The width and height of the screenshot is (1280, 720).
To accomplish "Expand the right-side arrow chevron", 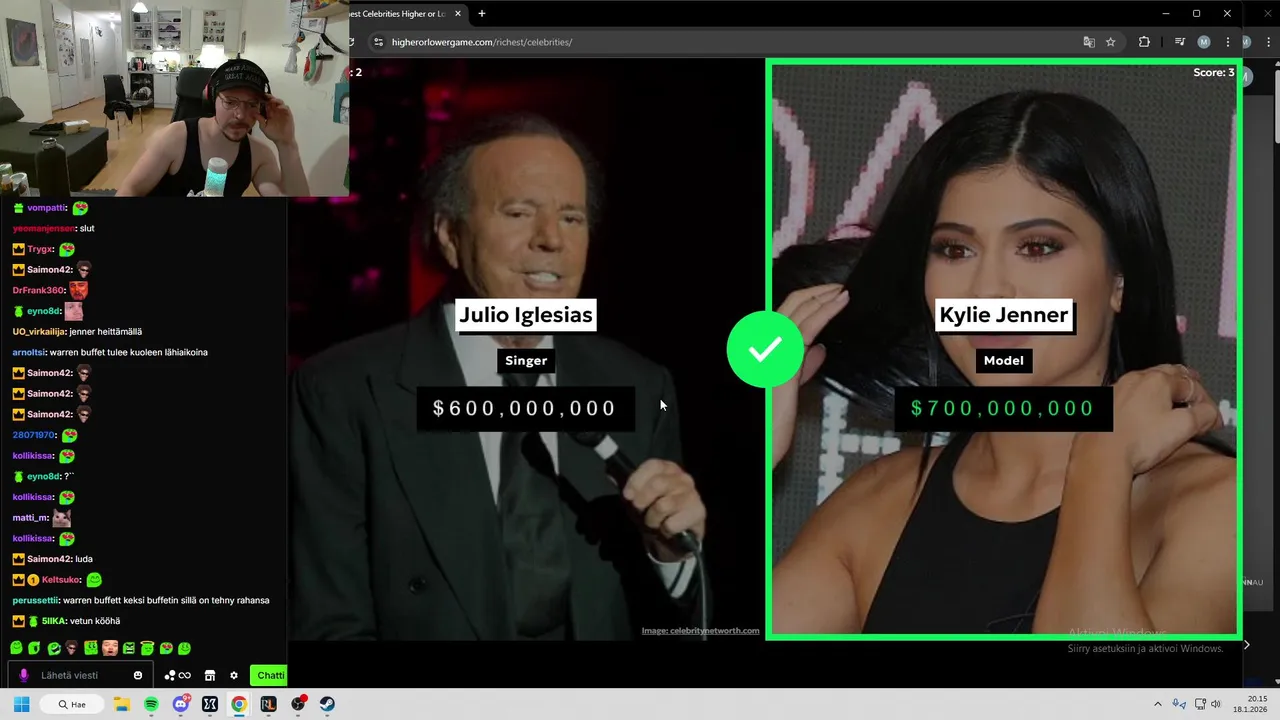I will [1246, 645].
